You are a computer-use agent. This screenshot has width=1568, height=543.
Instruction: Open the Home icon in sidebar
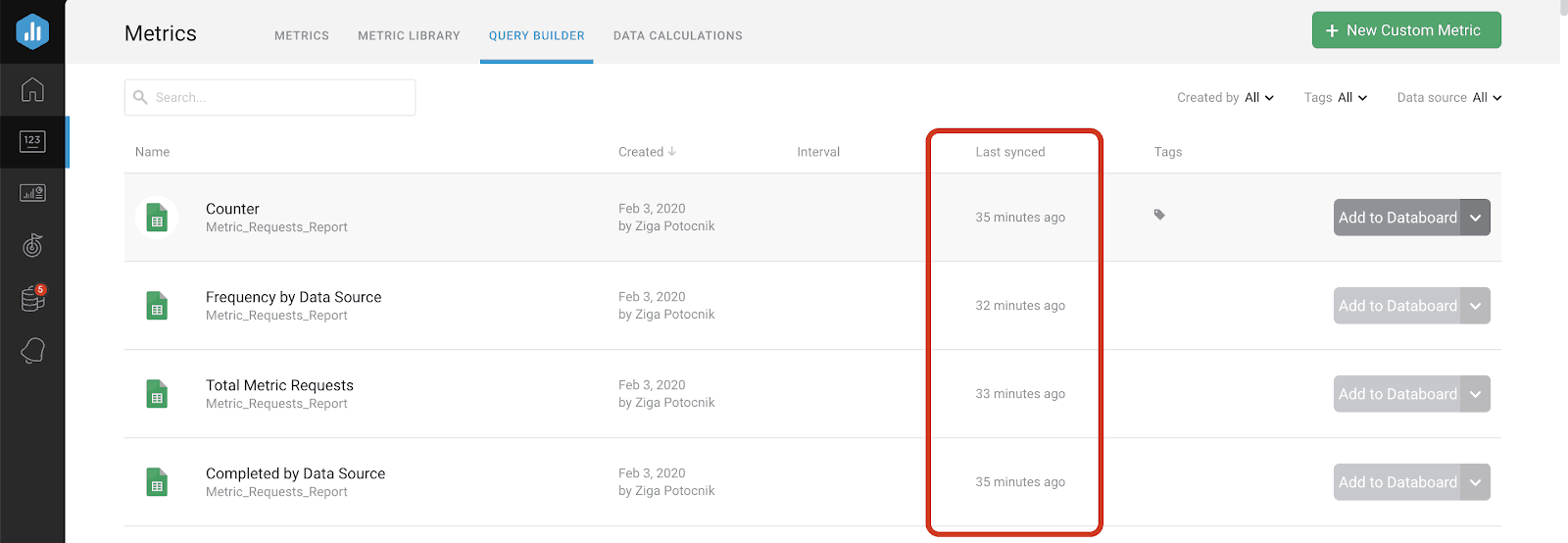coord(32,89)
